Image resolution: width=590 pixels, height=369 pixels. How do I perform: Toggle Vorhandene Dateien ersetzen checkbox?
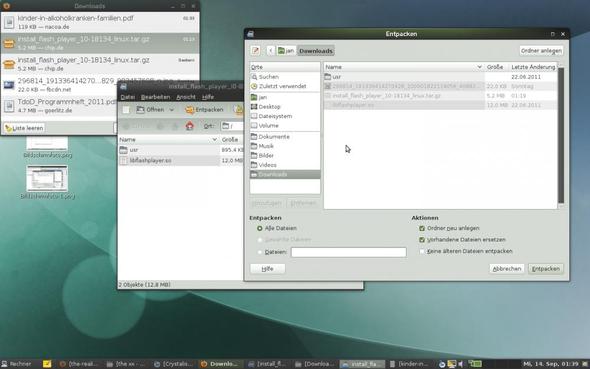pos(422,240)
